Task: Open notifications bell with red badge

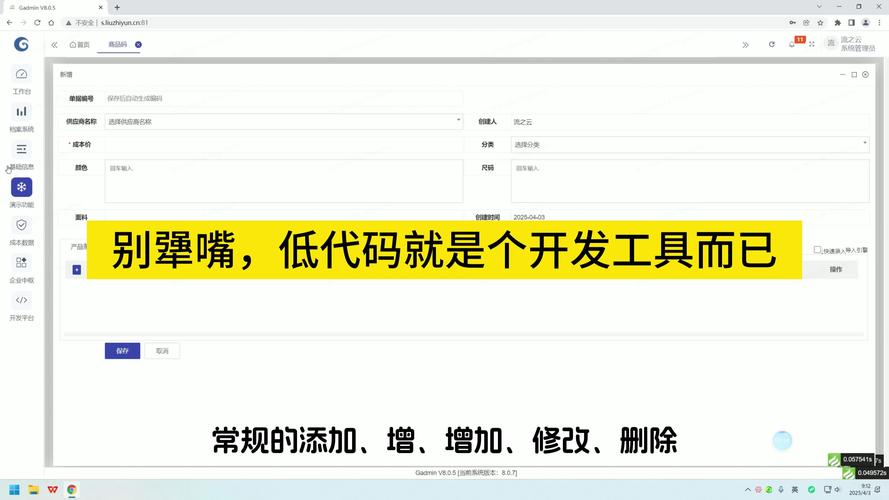Action: click(792, 44)
